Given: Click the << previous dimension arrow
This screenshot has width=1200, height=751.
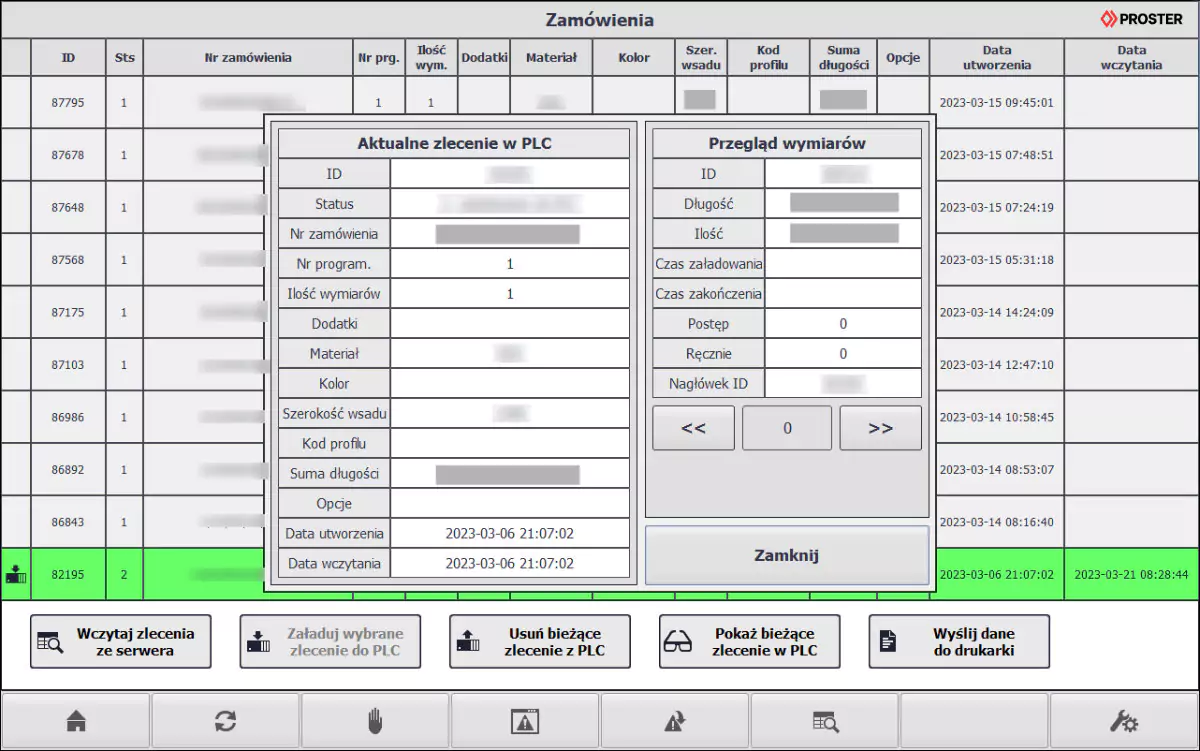Looking at the screenshot, I should [x=693, y=427].
